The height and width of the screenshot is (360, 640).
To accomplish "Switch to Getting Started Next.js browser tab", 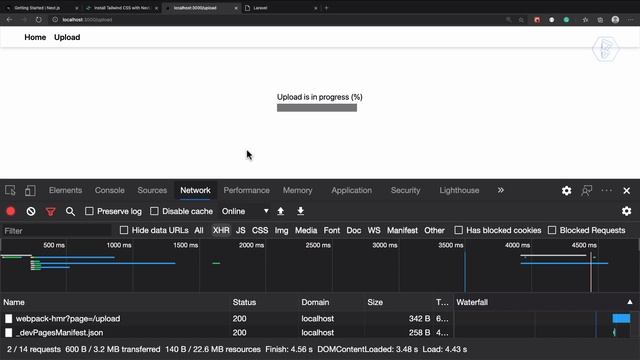I will 41,8.
